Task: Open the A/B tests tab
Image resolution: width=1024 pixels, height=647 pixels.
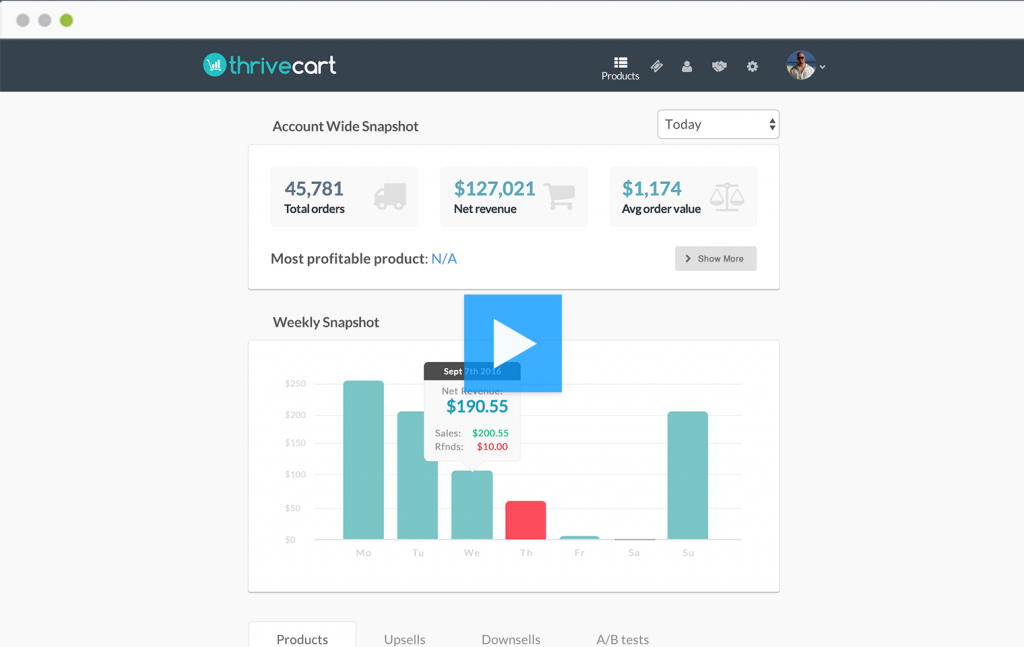Action: (x=622, y=639)
